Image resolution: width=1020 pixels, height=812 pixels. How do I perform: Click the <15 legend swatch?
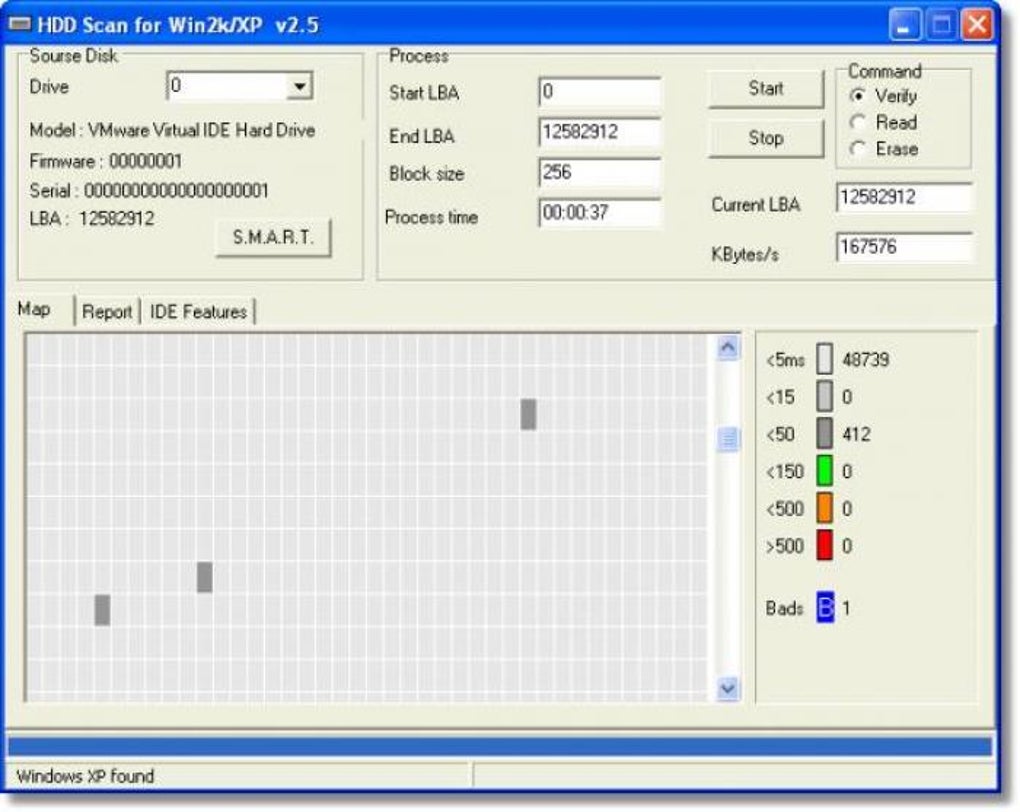click(824, 396)
